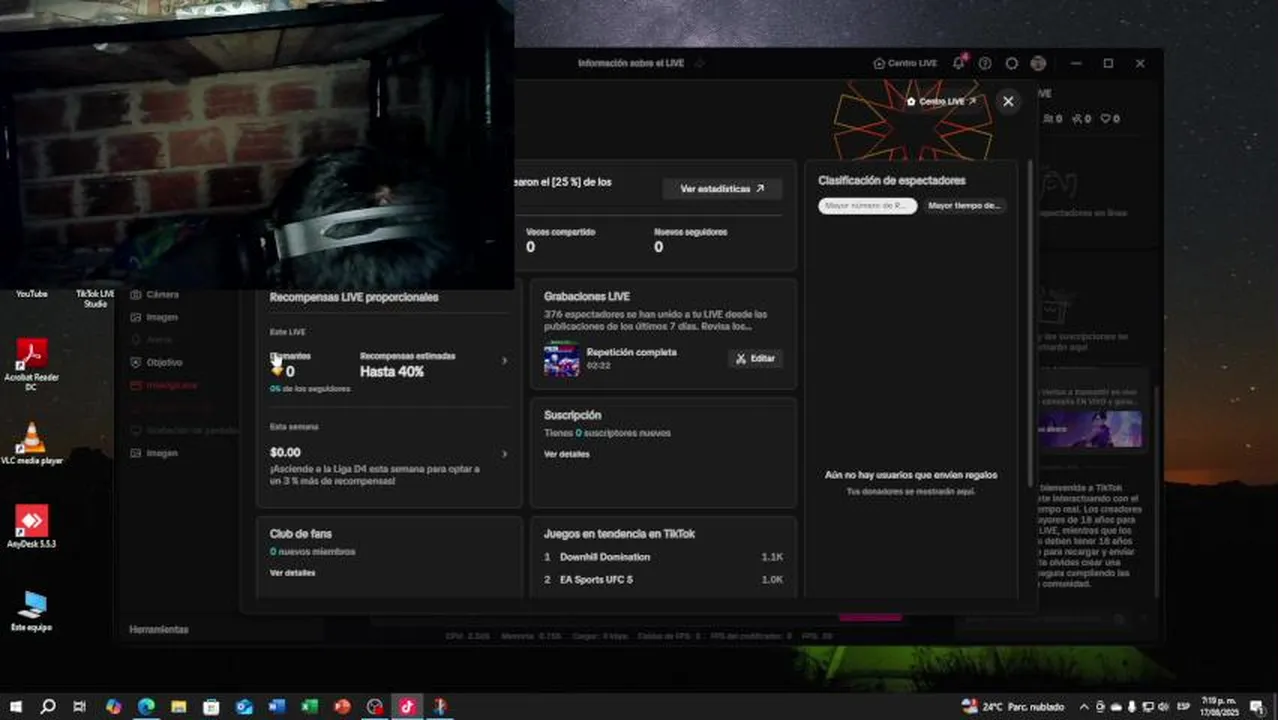Select 'Mayor número de R...' tab
Screen dimensions: 1278x720
867,205
